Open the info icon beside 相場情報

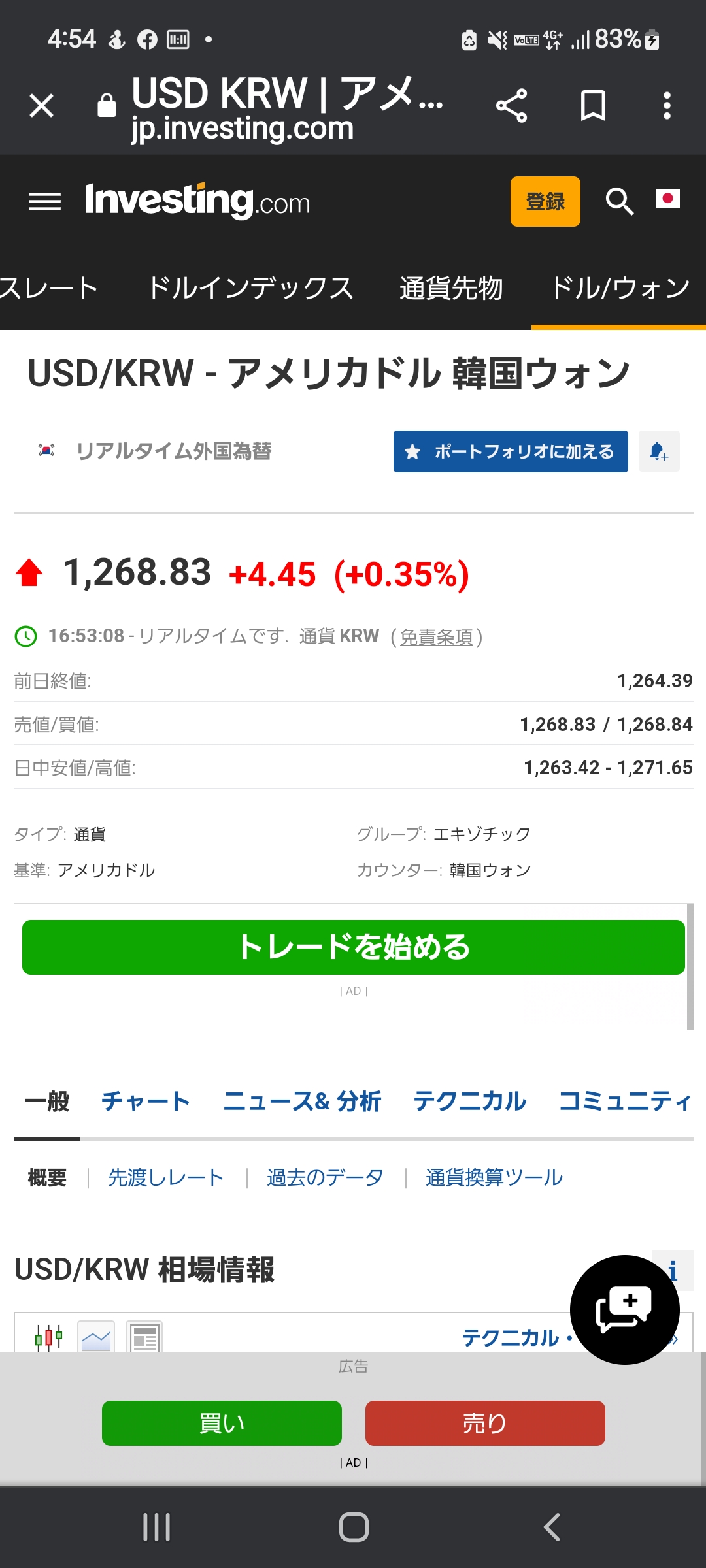point(673,1271)
